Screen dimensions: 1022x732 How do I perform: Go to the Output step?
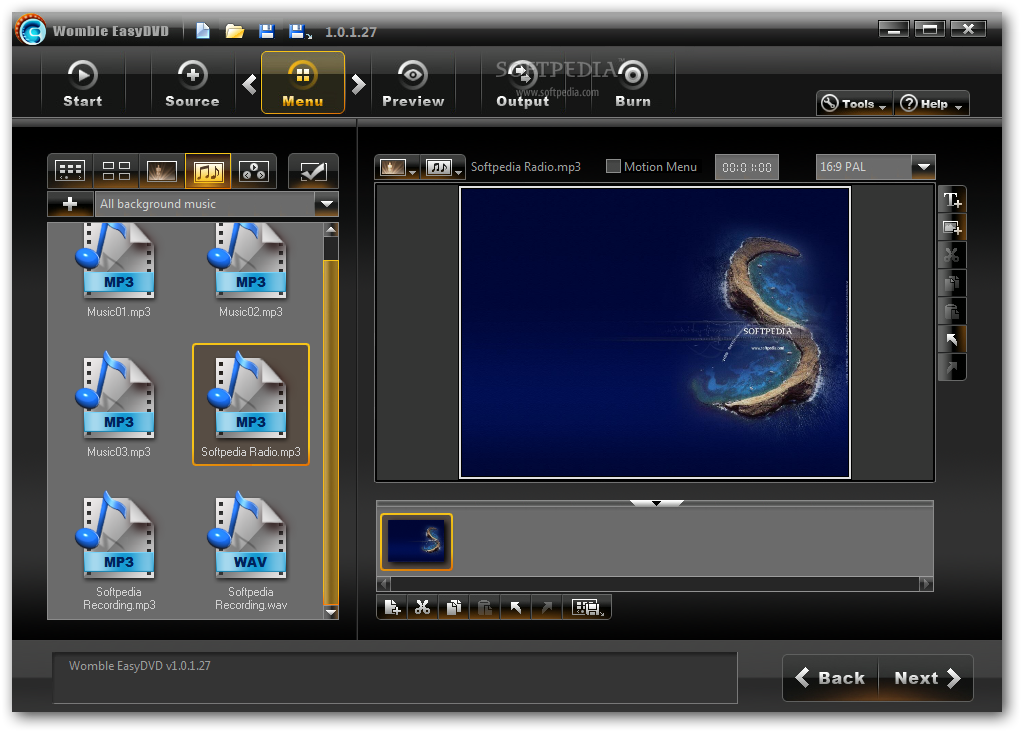(523, 83)
